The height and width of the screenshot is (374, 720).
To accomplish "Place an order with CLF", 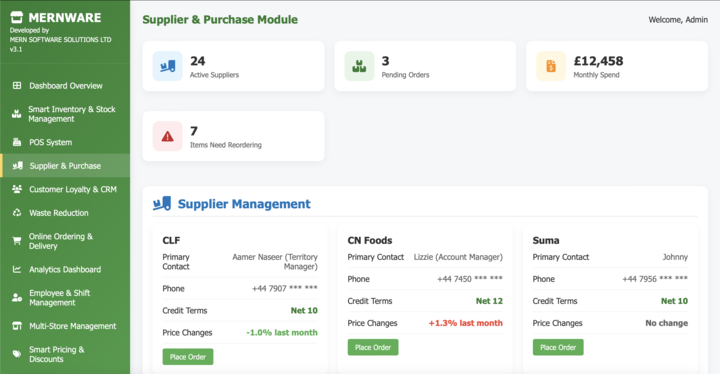I will coord(188,357).
